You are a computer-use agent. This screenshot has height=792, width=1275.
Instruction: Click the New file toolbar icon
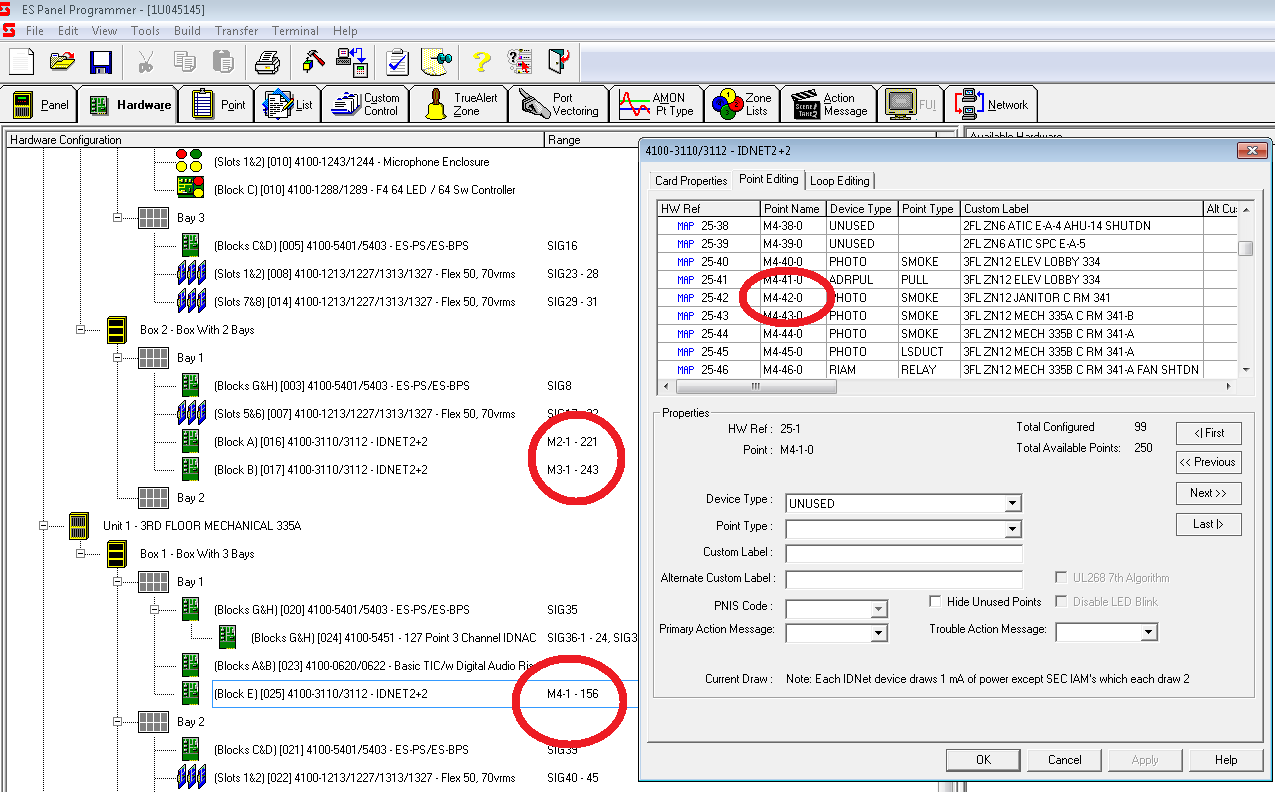tap(21, 61)
